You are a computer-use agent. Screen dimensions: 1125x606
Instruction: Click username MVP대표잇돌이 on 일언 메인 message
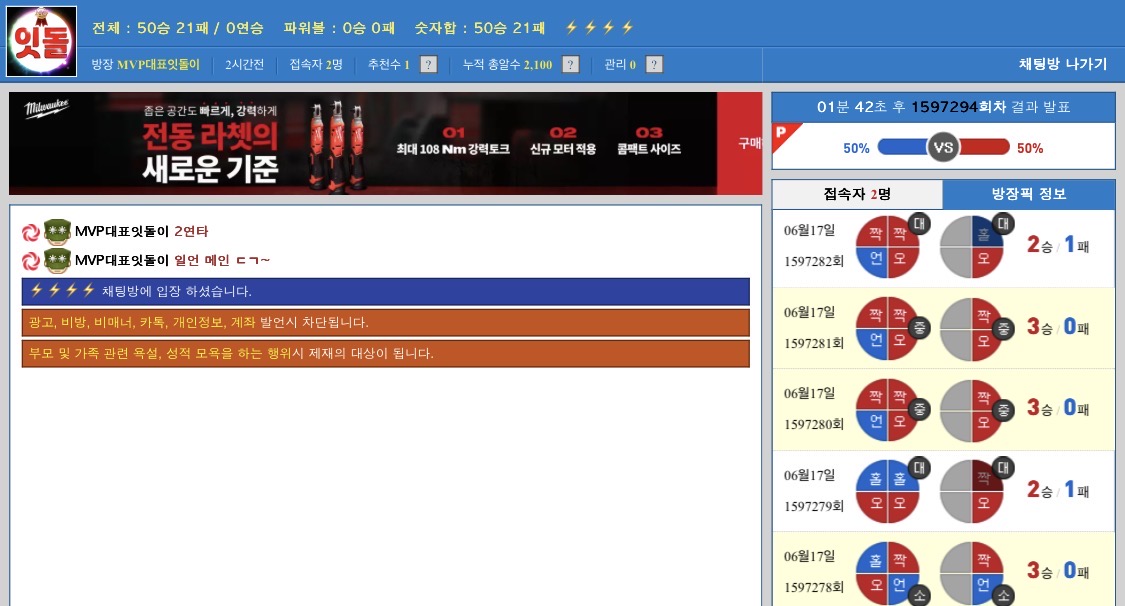tap(122, 260)
